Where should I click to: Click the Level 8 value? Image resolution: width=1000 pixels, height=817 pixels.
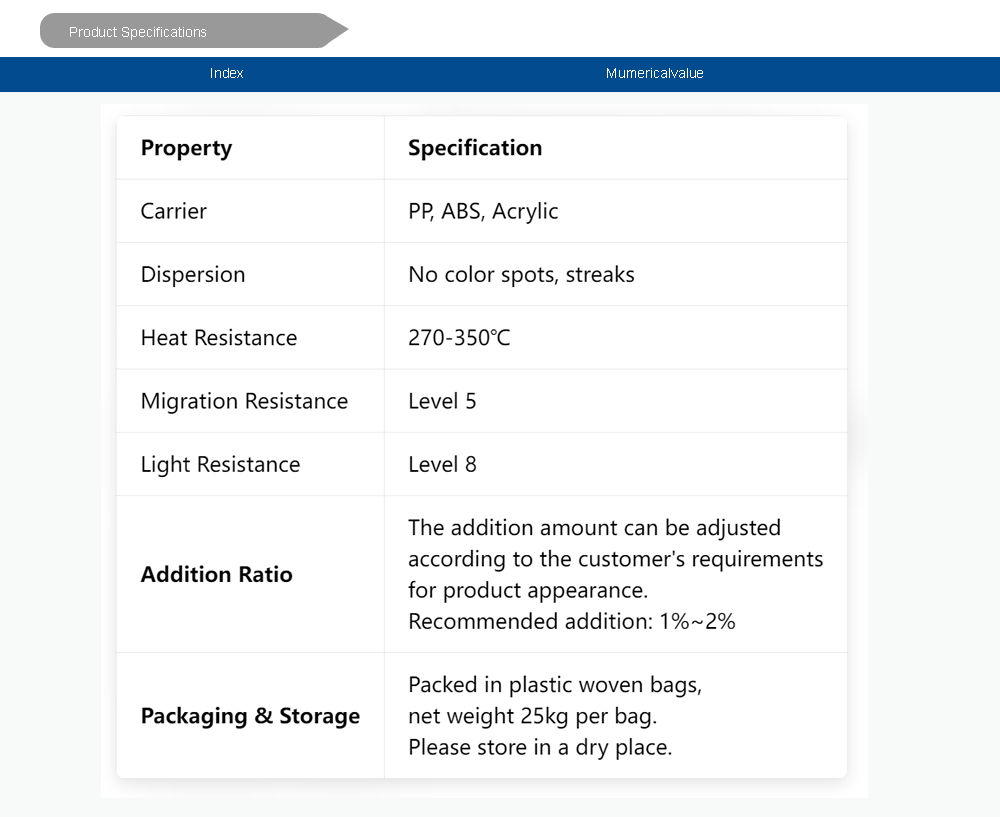click(442, 464)
